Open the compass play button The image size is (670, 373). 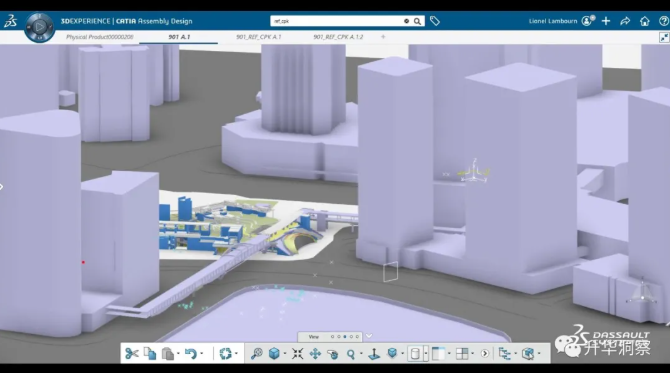[39, 27]
